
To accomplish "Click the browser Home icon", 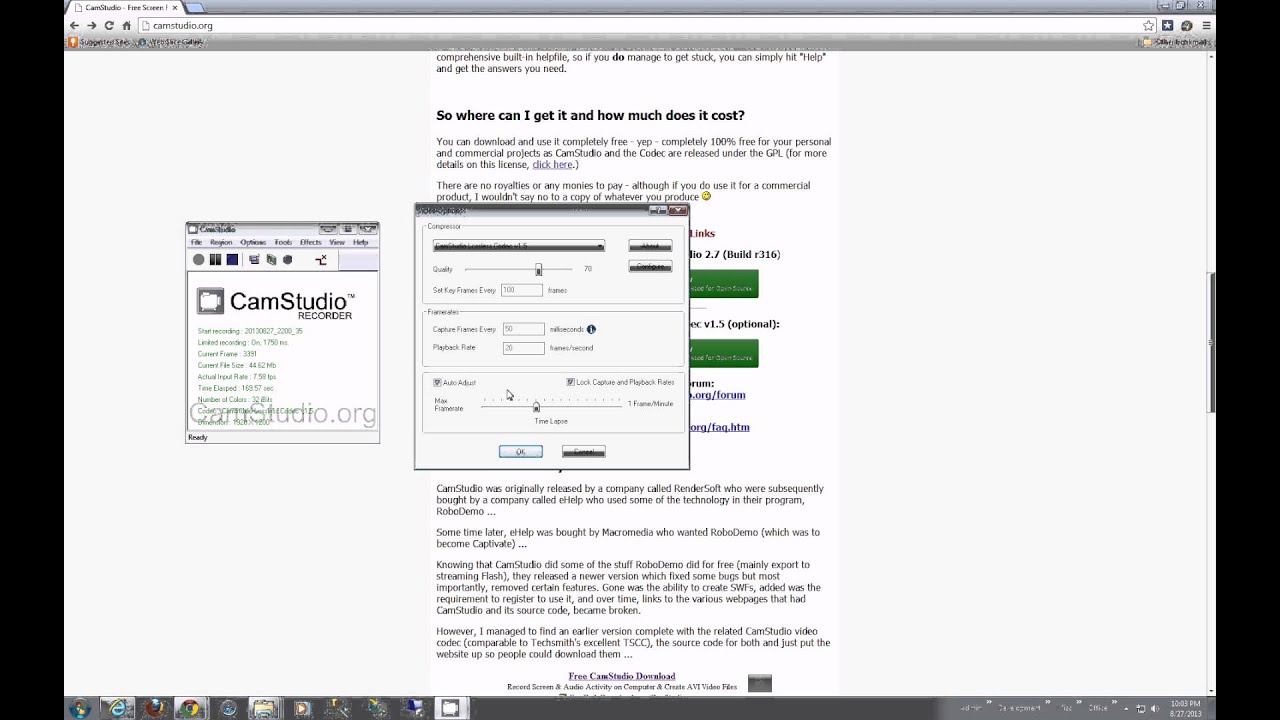I will pos(126,25).
